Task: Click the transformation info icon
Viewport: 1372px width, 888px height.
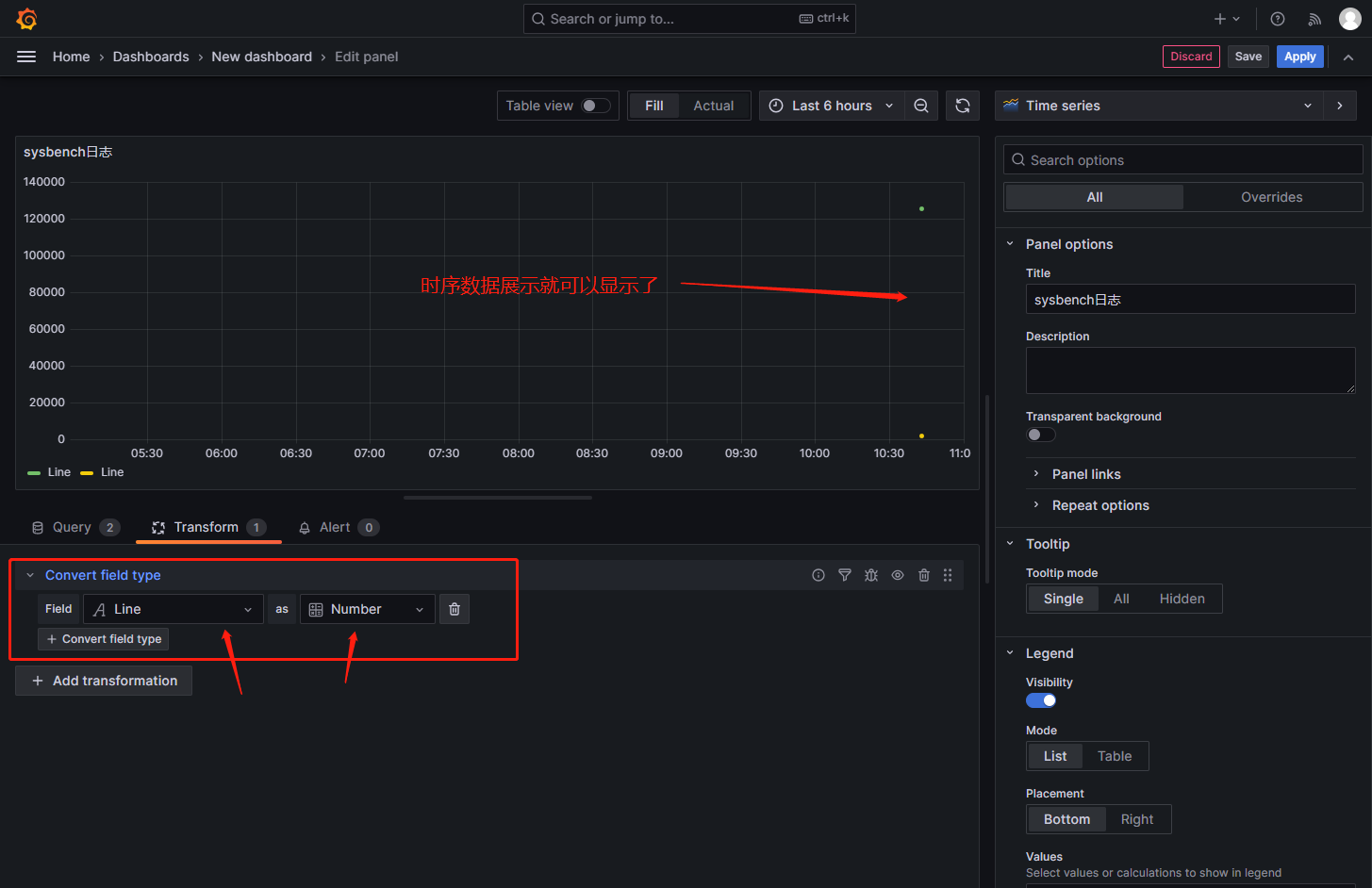Action: 818,575
